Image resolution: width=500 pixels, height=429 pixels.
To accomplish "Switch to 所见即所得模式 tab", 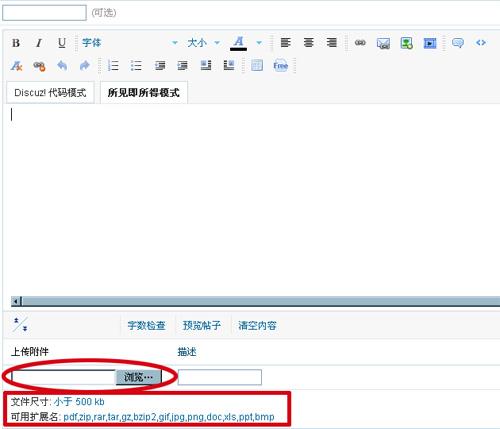I will click(x=144, y=92).
